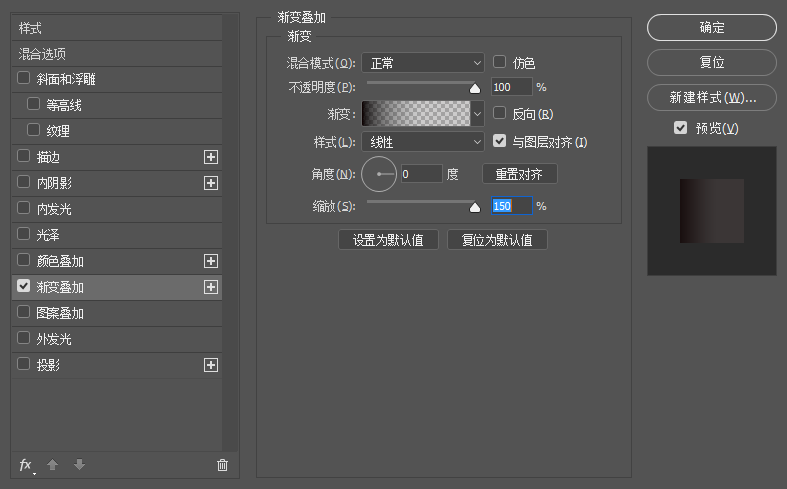Open the gradient picker dropdown arrow

(x=477, y=113)
